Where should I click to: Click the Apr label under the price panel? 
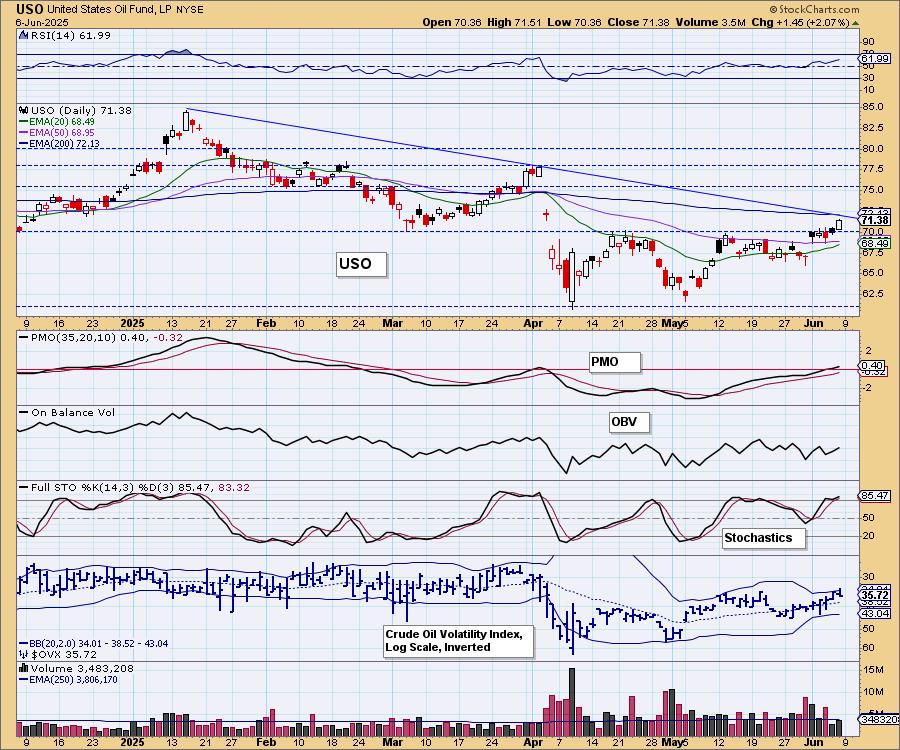tap(533, 323)
